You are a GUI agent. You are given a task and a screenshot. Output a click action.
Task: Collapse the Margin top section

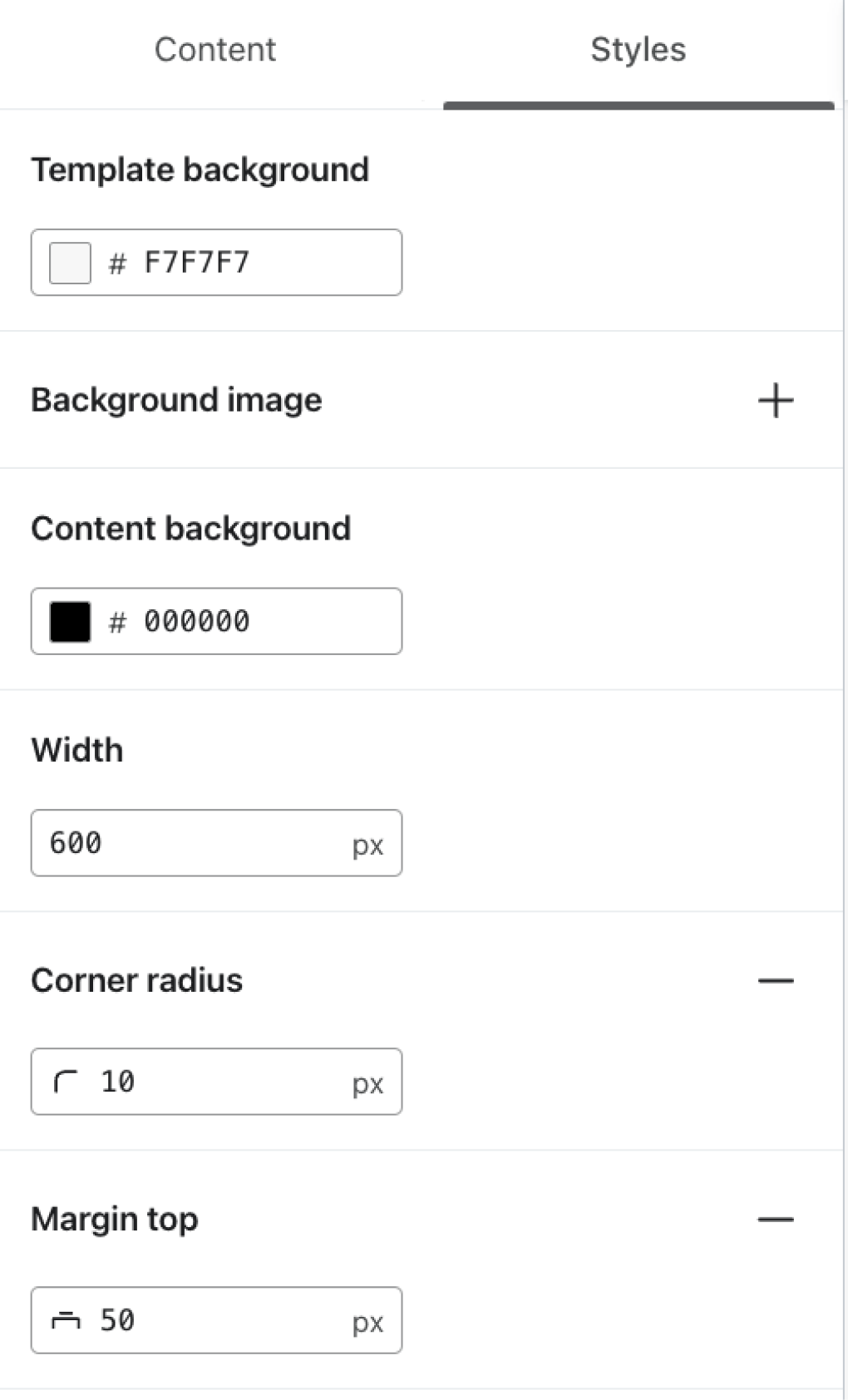pyautogui.click(x=775, y=1220)
